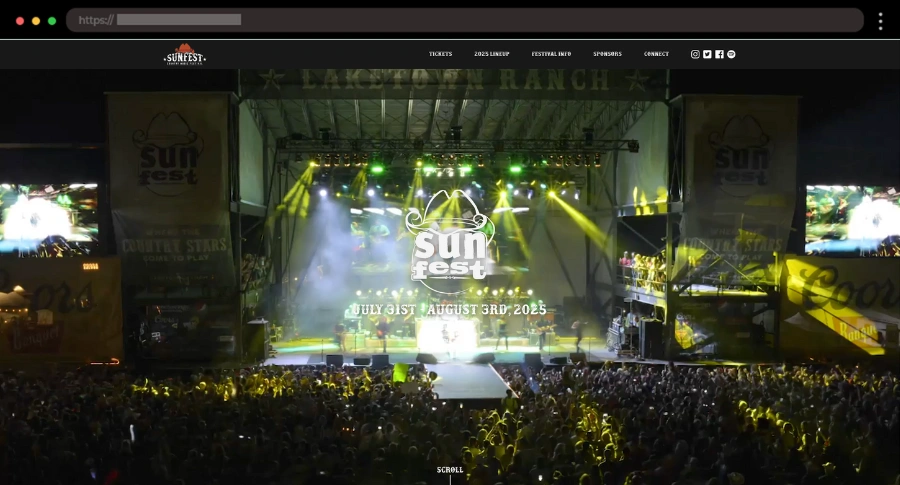The height and width of the screenshot is (485, 900).
Task: Click the red close window button
Action: click(20, 21)
